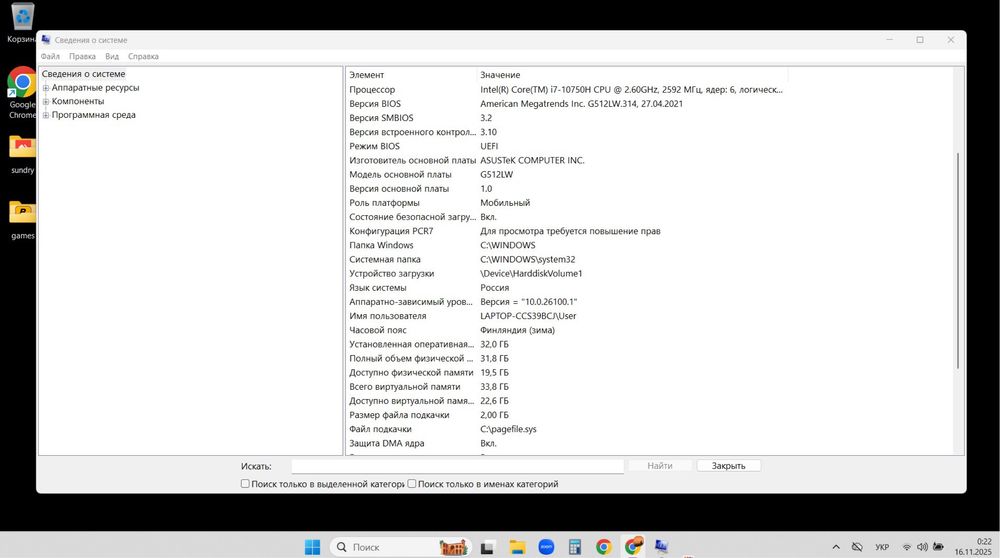Image resolution: width=1000 pixels, height=558 pixels.
Task: Select the Версия SMBIOS row
Action: (x=566, y=118)
